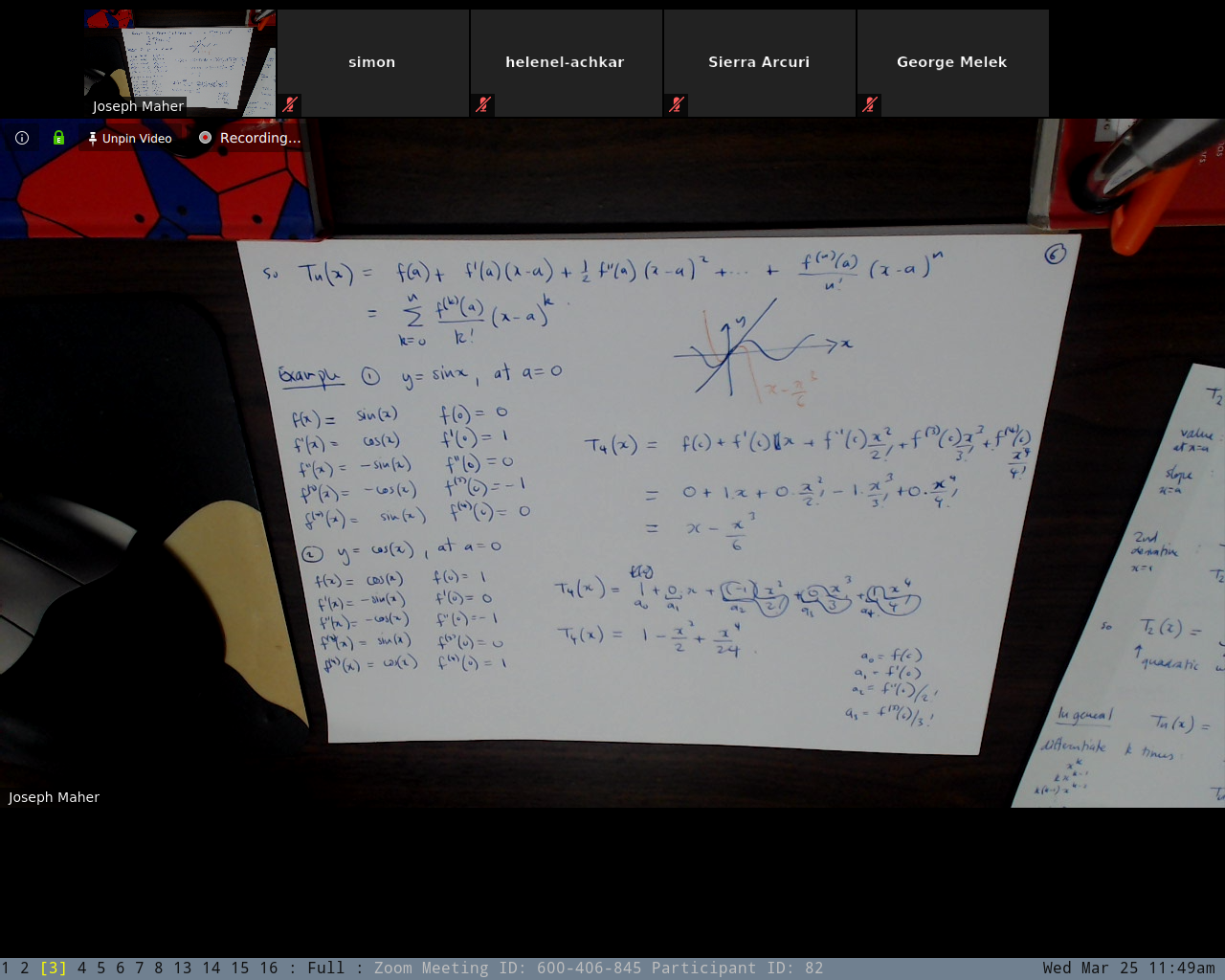Viewport: 1225px width, 980px height.
Task: Select the Sierra Arcuri participant name
Action: [759, 62]
